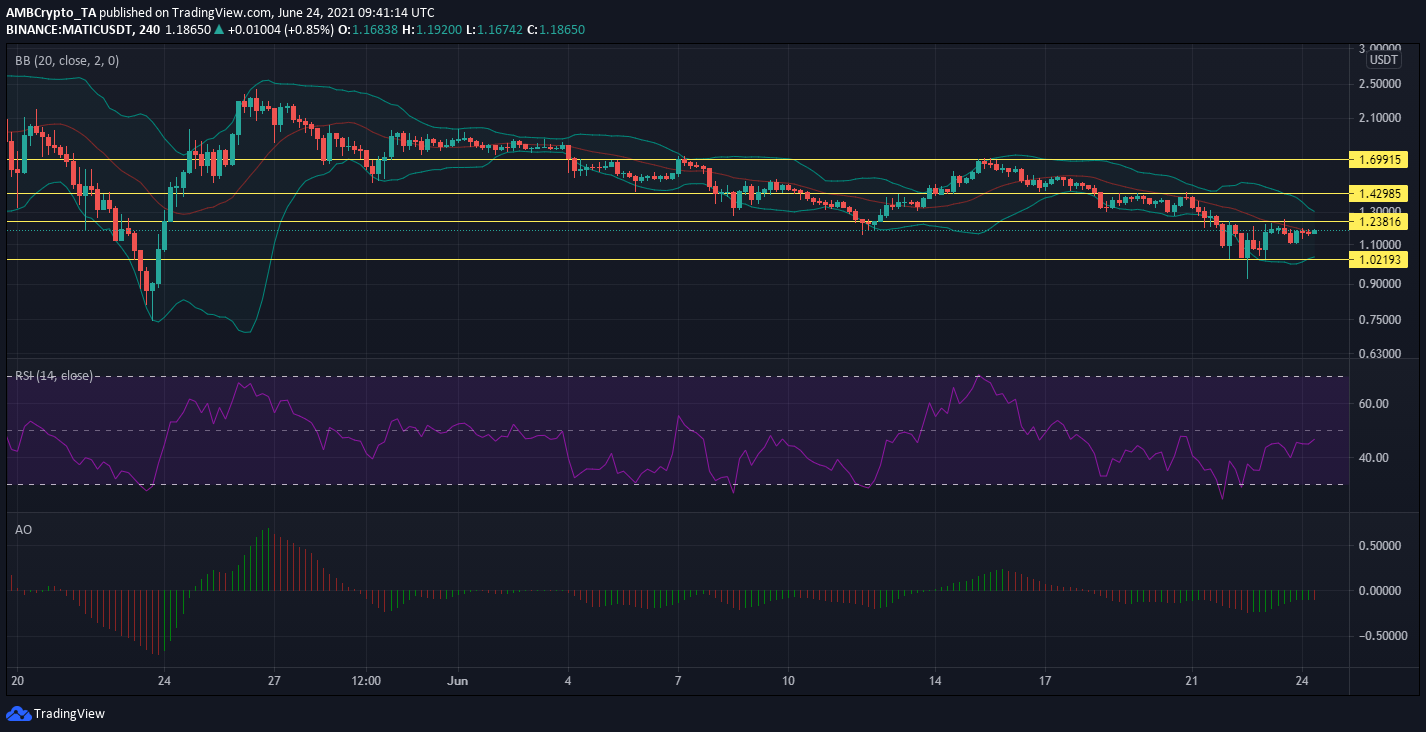The image size is (1426, 732).
Task: Select the Jun label on the time axis
Action: click(459, 682)
